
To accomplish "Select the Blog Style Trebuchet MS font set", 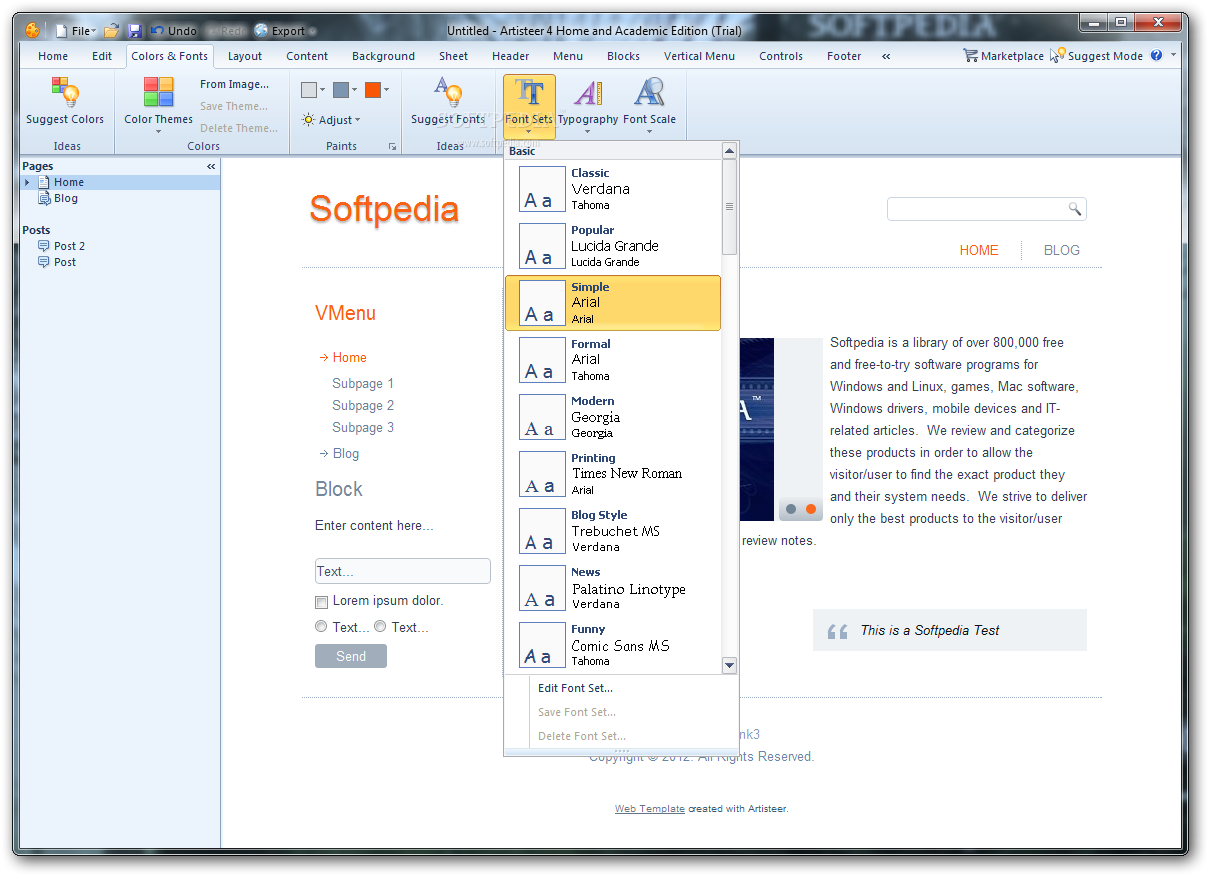I will (x=612, y=531).
